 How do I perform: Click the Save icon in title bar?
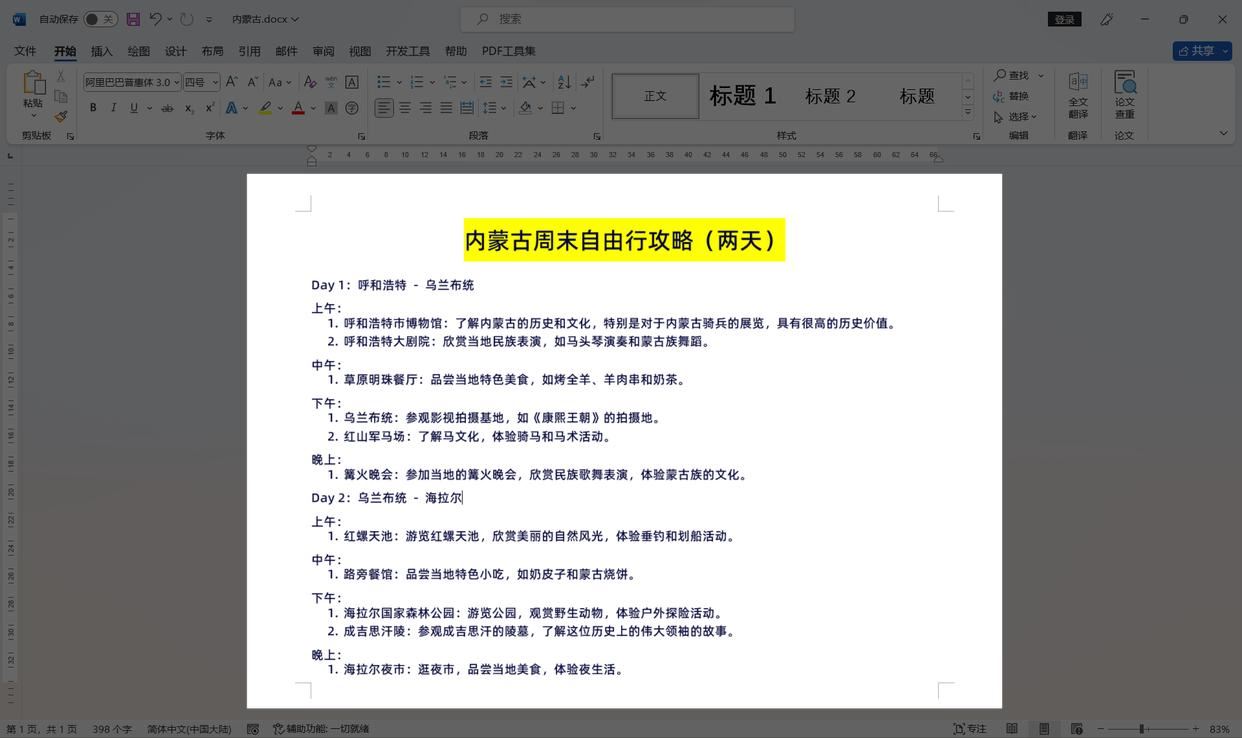(133, 19)
